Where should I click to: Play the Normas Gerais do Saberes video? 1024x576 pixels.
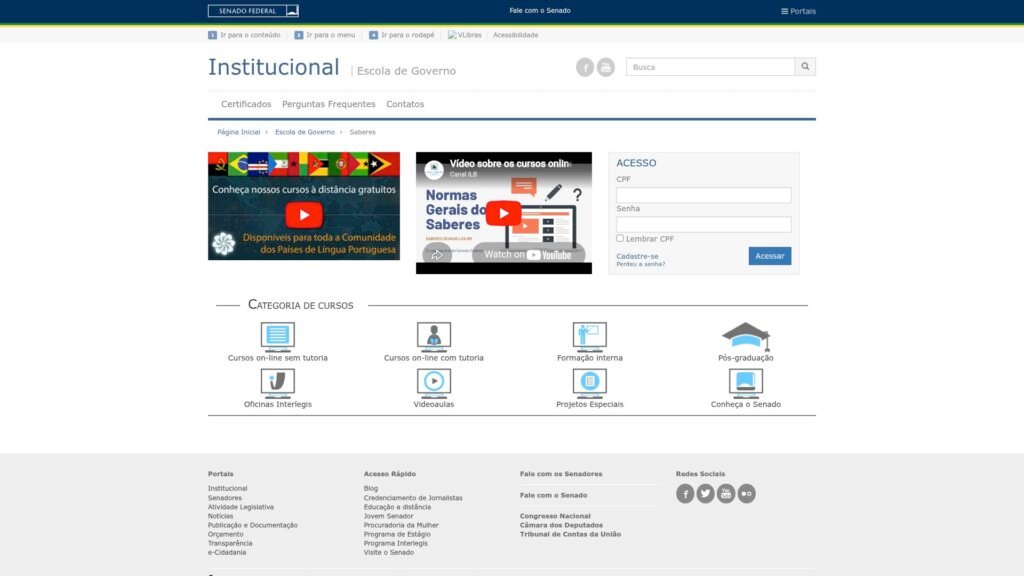click(504, 212)
